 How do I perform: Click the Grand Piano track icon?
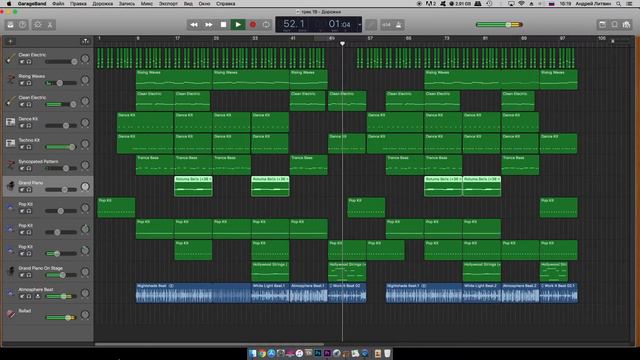[x=11, y=186]
